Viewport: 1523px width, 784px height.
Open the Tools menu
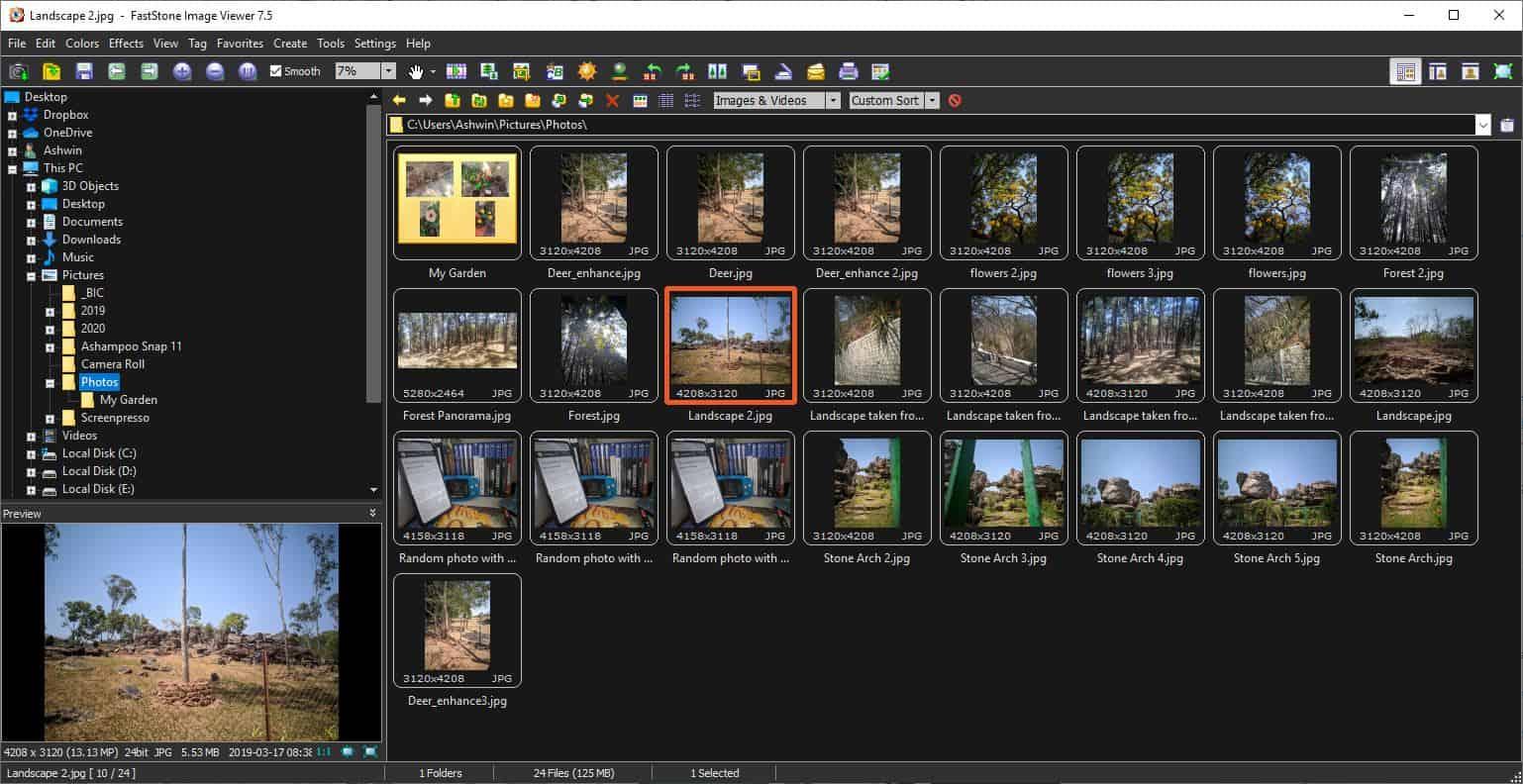[x=331, y=43]
